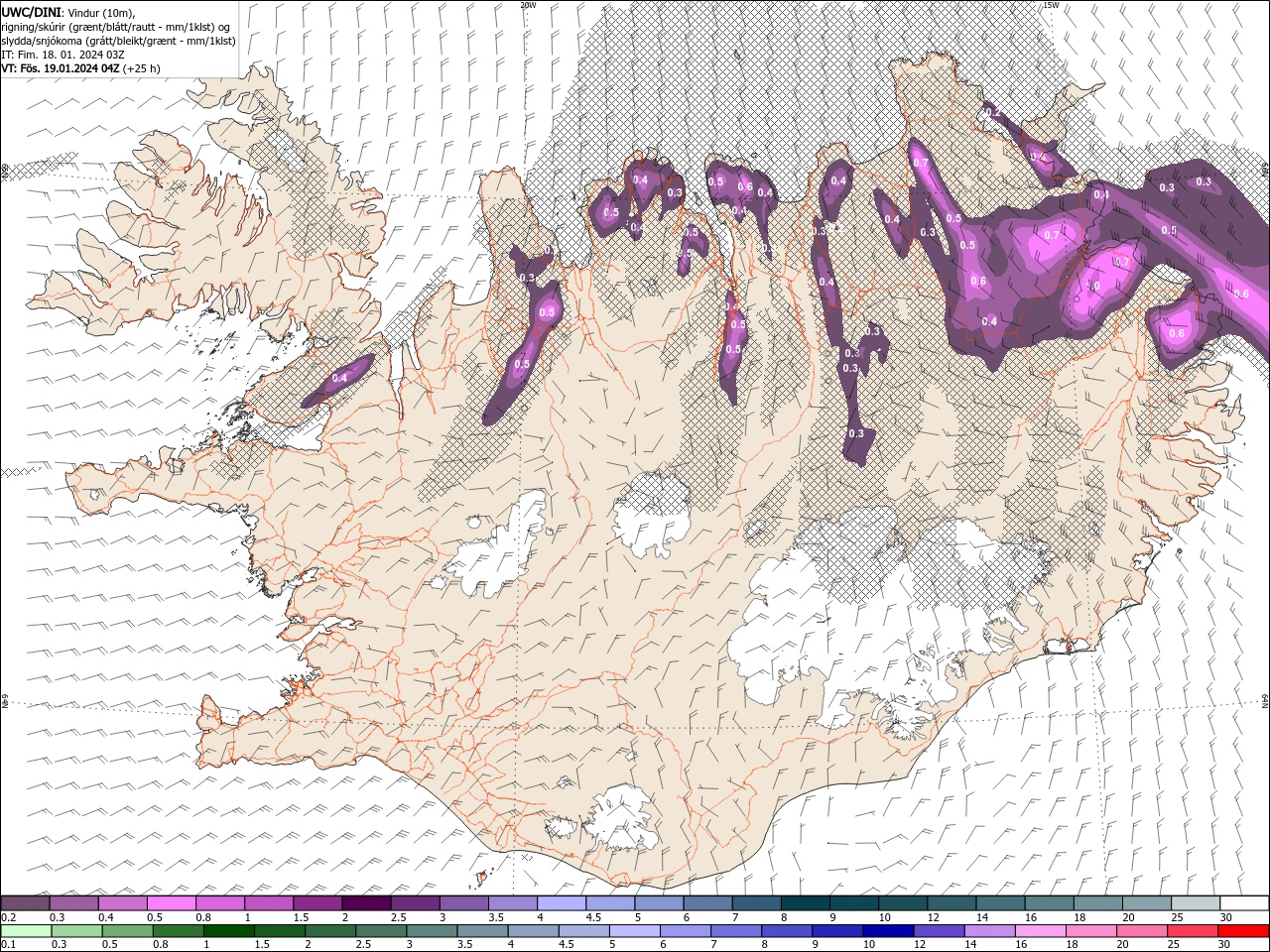Viewport: 1270px width, 952px height.
Task: Pick the dusky mauve 0.2 swatch in the upper scale
Action: (25, 903)
